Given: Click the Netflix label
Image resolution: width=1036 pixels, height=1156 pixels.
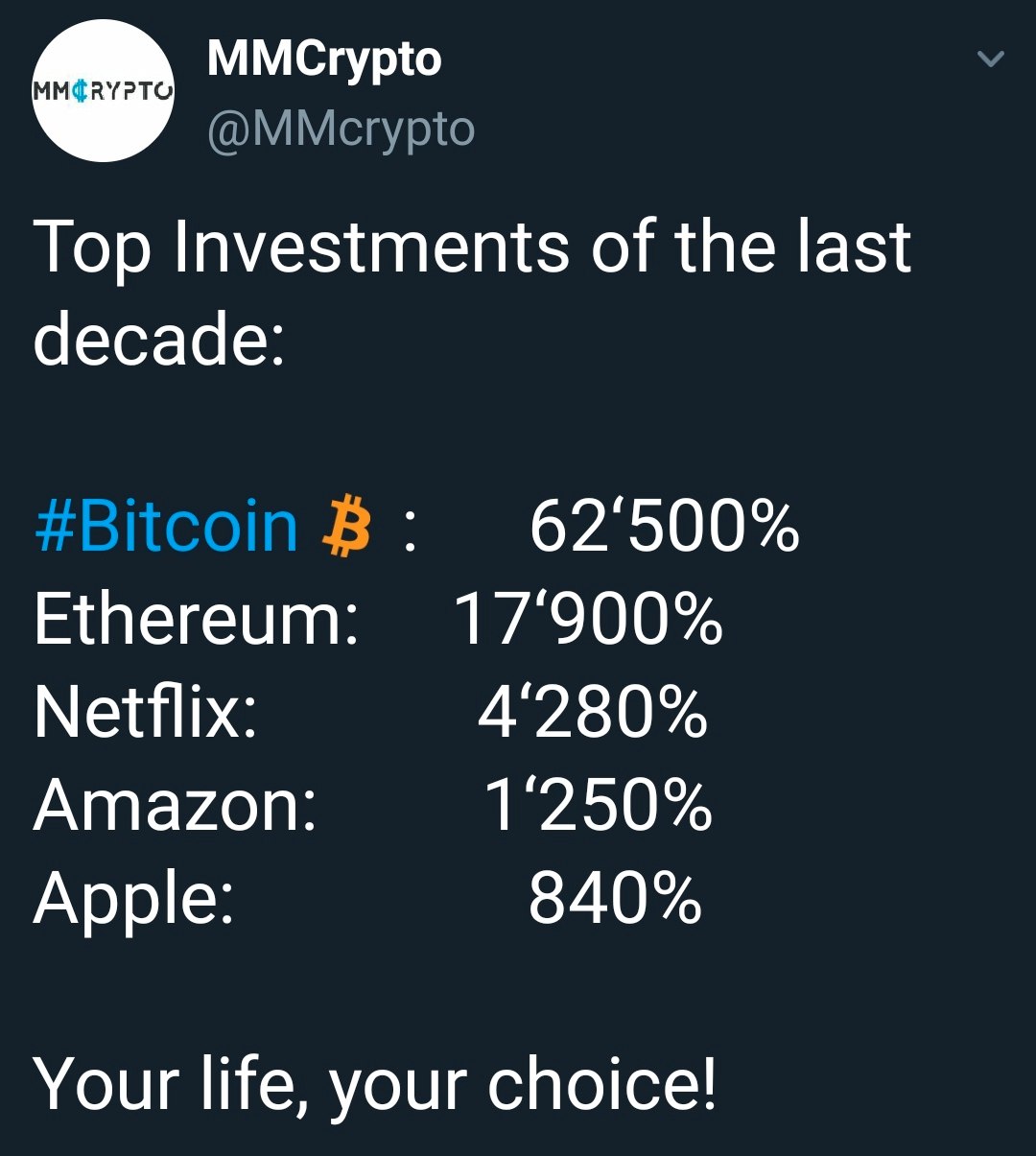Looking at the screenshot, I should click(x=146, y=712).
